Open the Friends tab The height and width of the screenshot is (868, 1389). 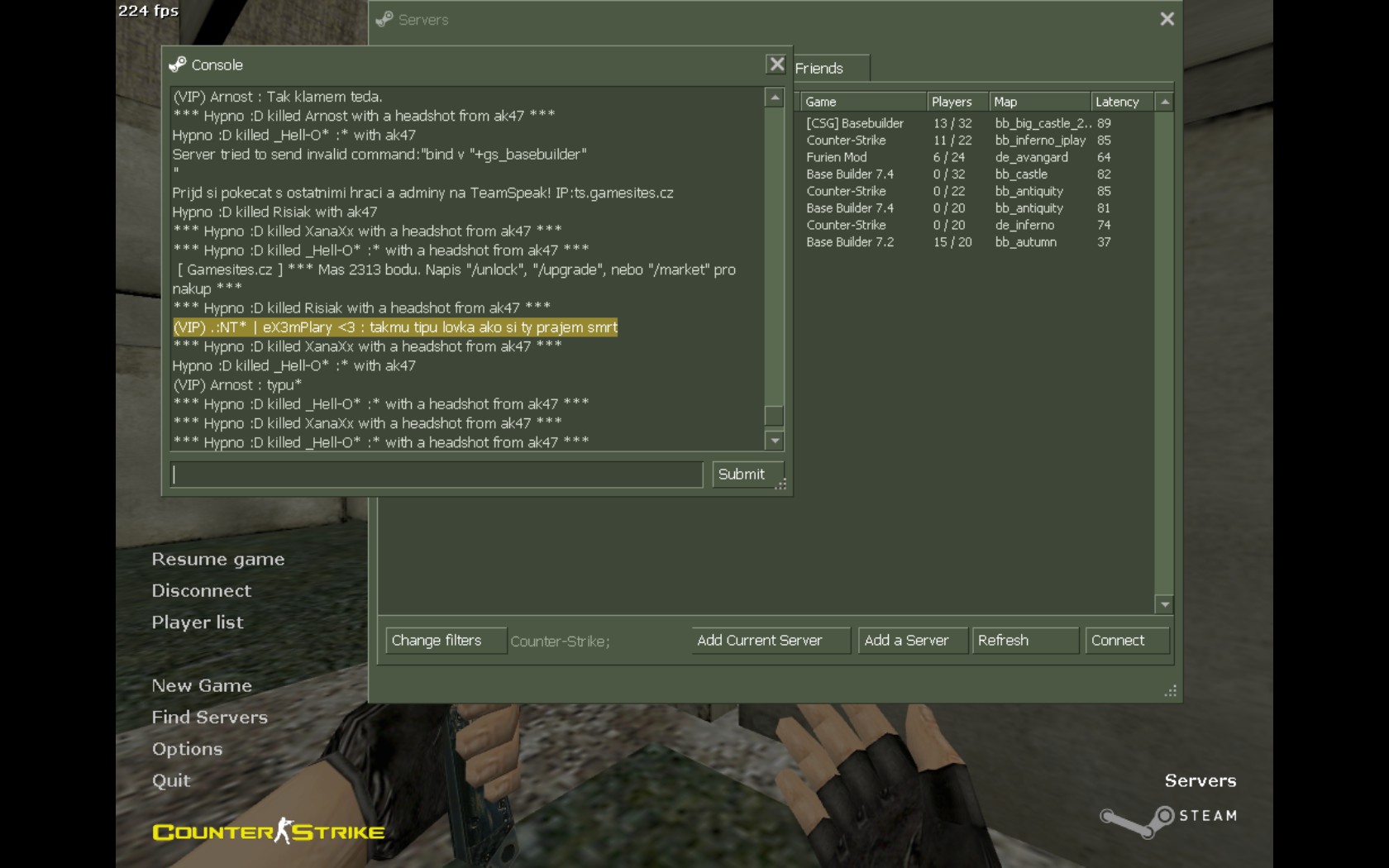click(830, 69)
